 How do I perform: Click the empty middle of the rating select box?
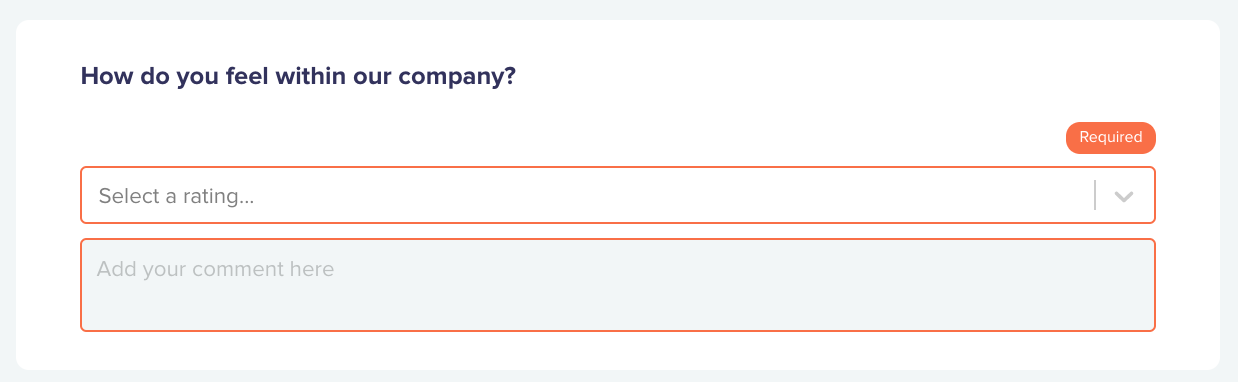[x=670, y=195]
